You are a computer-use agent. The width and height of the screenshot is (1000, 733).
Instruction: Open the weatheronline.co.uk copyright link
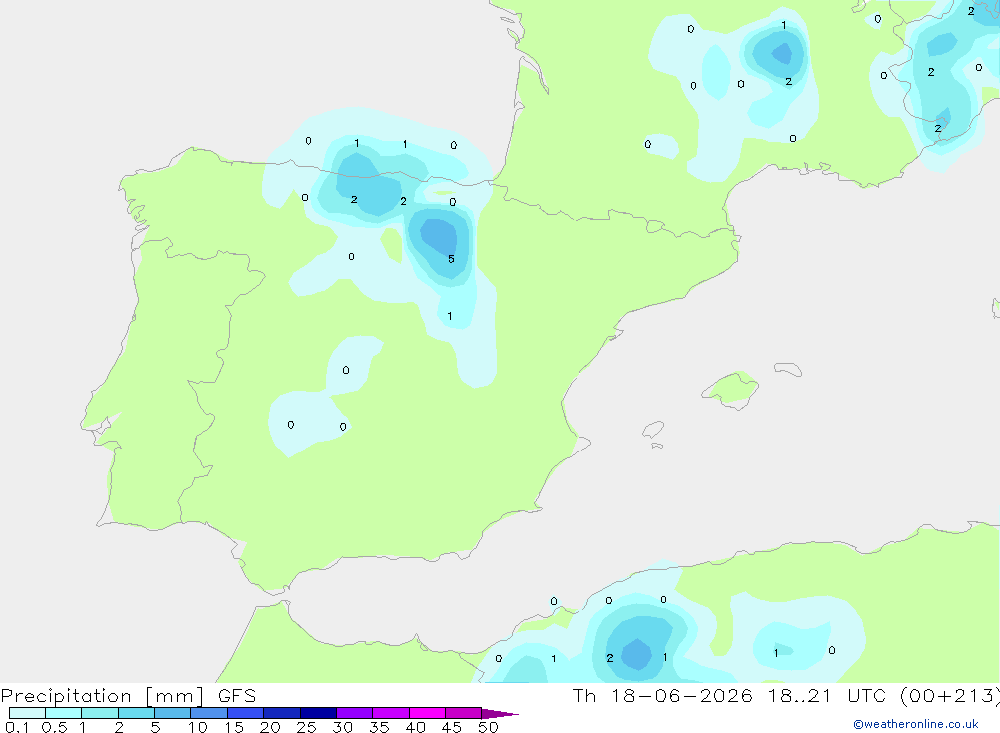click(x=916, y=724)
